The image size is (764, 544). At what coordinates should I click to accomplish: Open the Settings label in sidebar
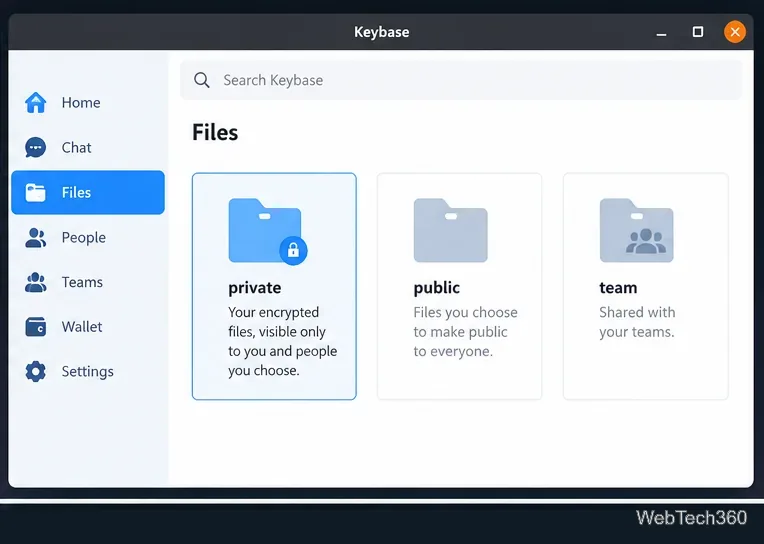point(88,371)
